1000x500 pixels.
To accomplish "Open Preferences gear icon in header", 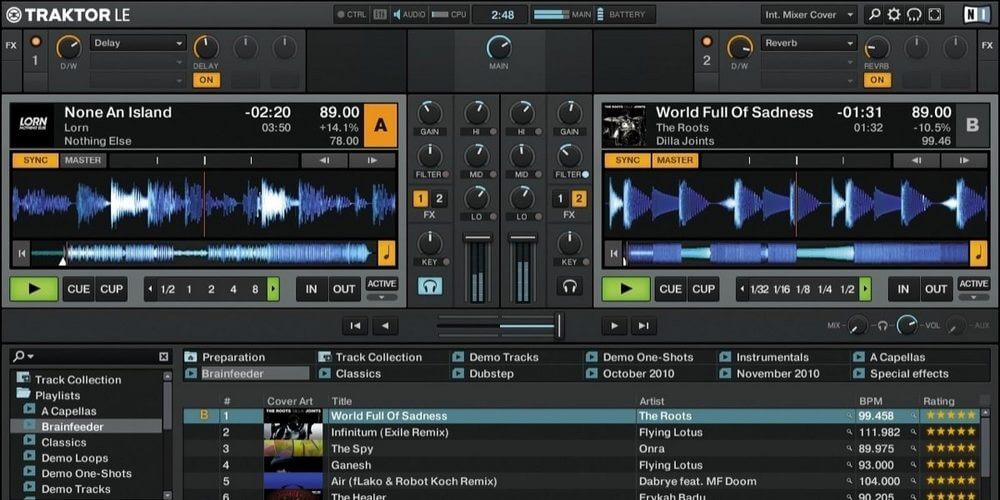I will tap(894, 14).
